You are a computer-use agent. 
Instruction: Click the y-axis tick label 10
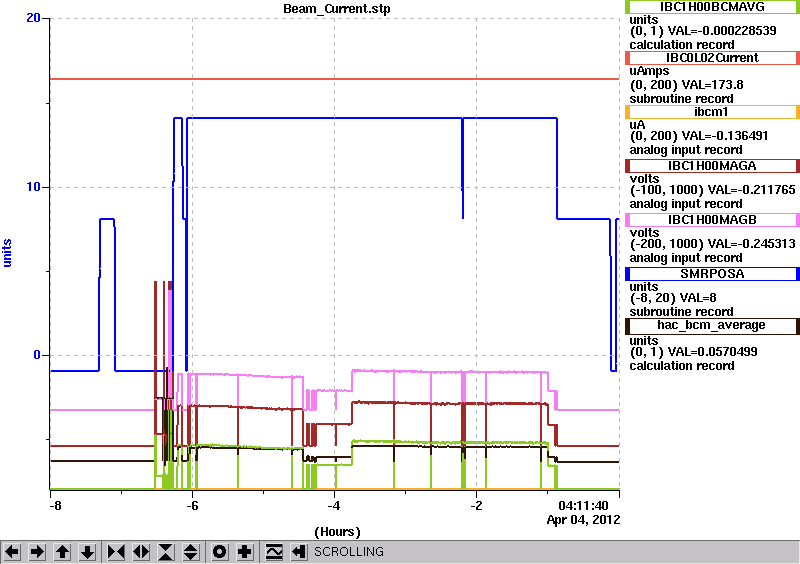(33, 187)
